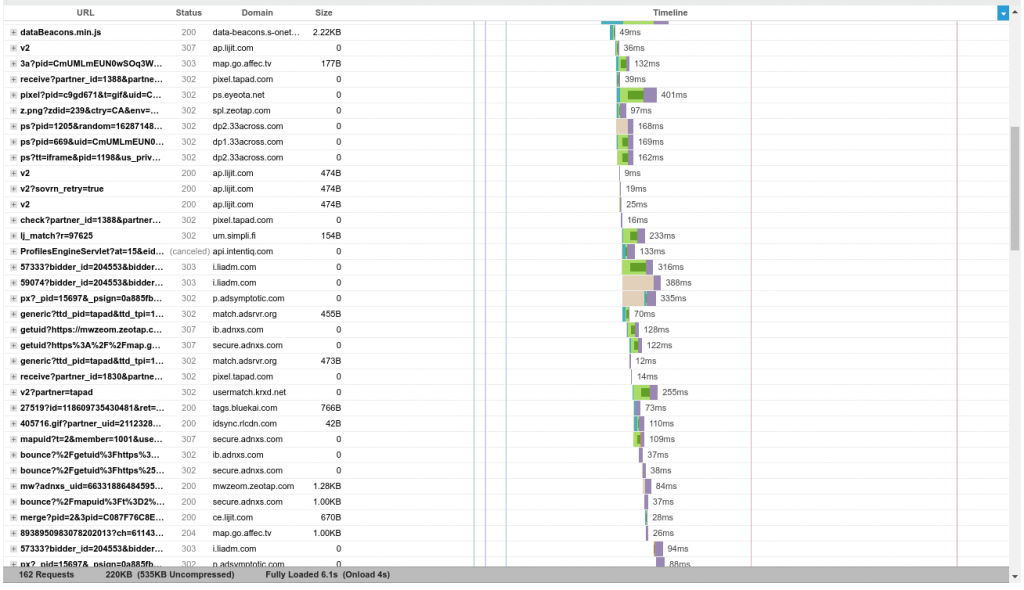Click the vertical scrollbar thumb on the right

coord(1015,190)
